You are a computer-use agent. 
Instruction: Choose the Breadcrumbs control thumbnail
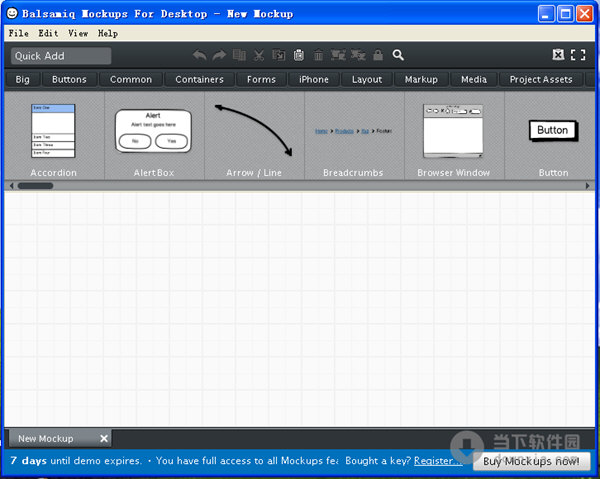pyautogui.click(x=353, y=131)
